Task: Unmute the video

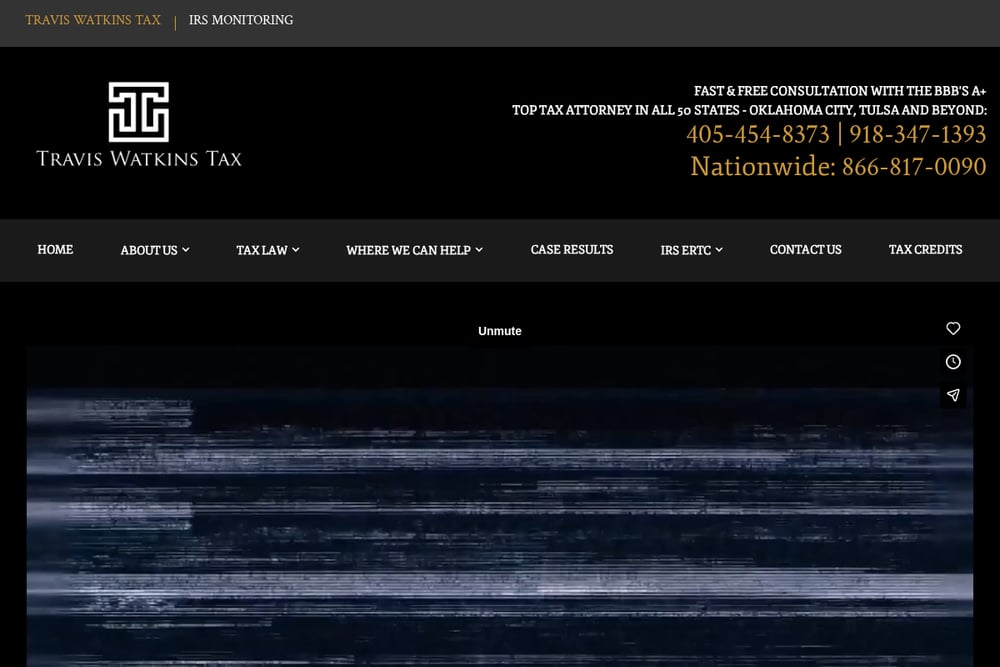Action: [x=499, y=331]
